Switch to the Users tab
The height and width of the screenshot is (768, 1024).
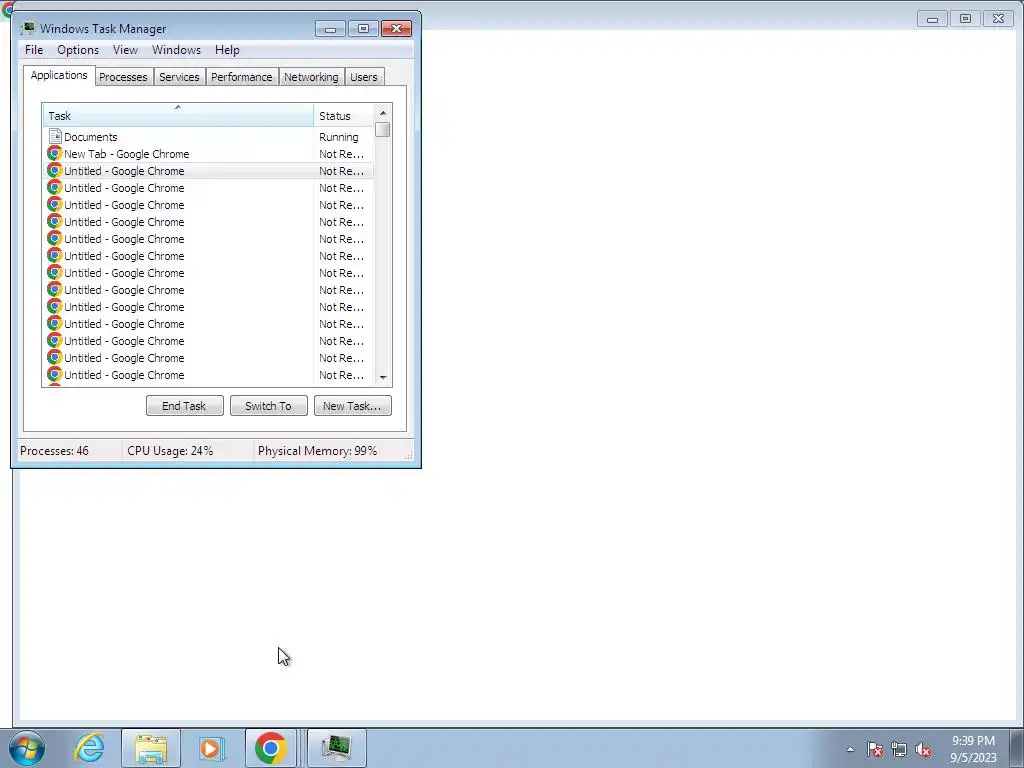(x=364, y=77)
